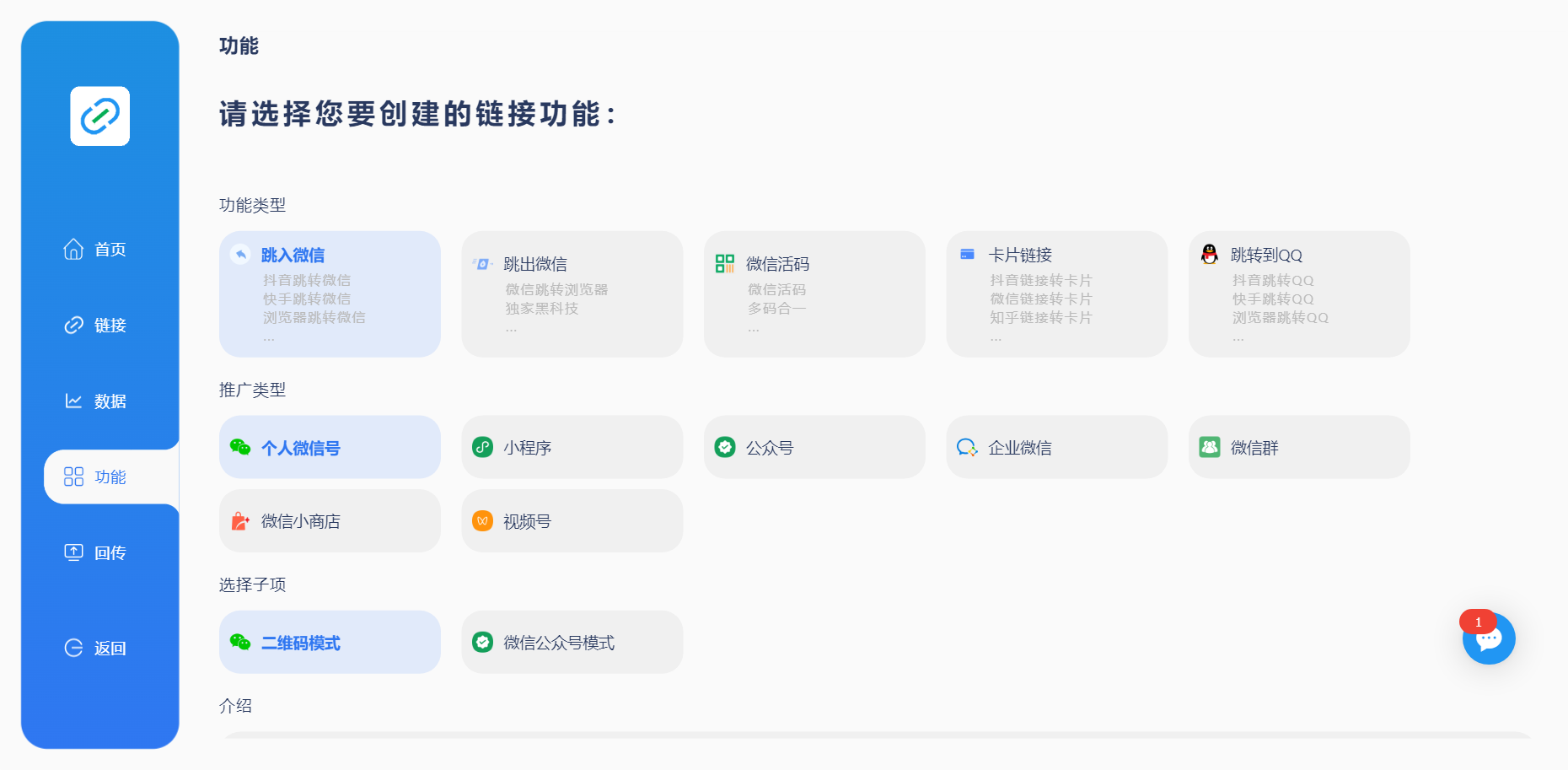Click the card icon on 卡片链接
The width and height of the screenshot is (1568, 770).
pyautogui.click(x=967, y=254)
